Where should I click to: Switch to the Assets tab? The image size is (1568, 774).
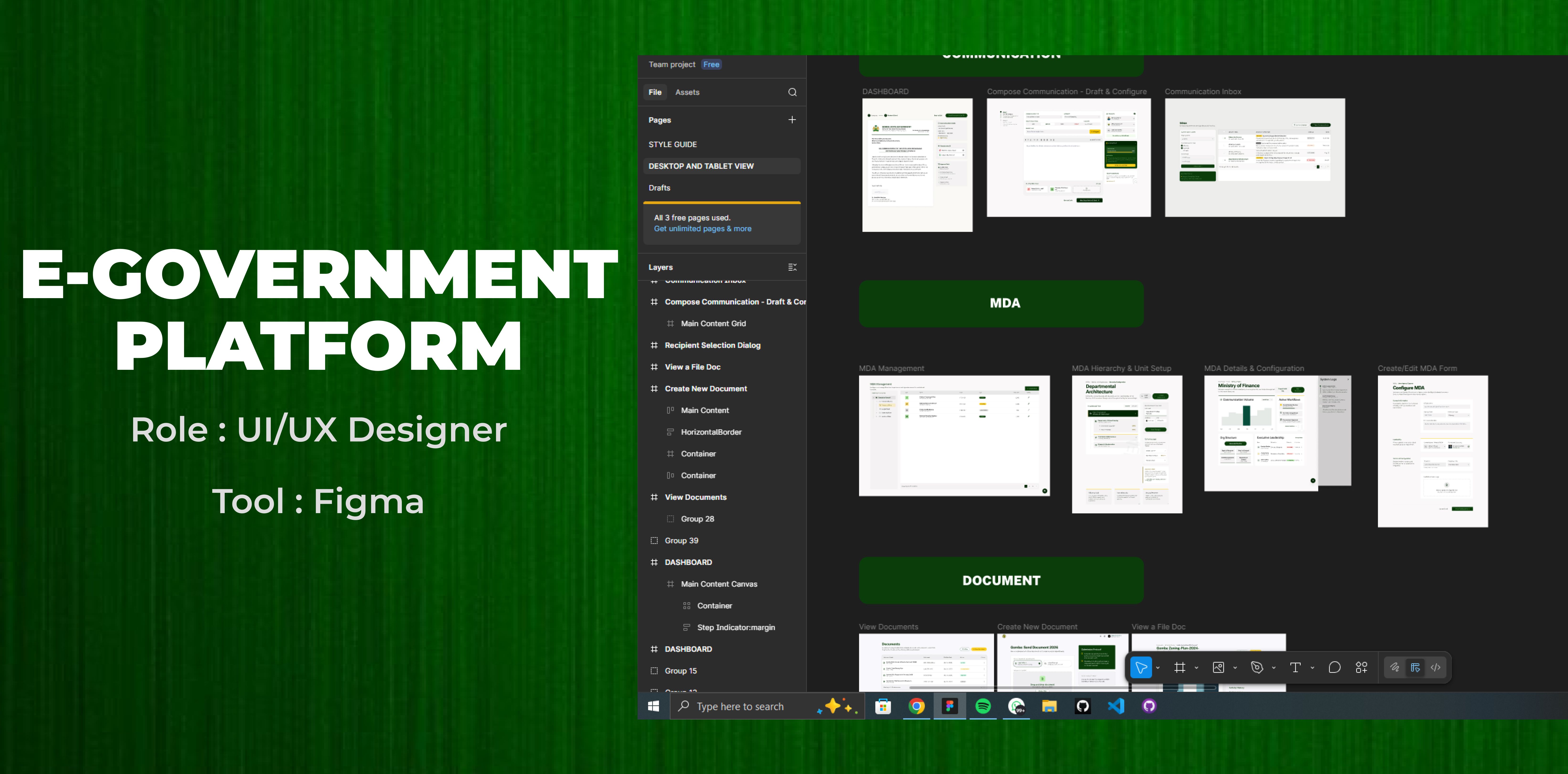tap(687, 92)
